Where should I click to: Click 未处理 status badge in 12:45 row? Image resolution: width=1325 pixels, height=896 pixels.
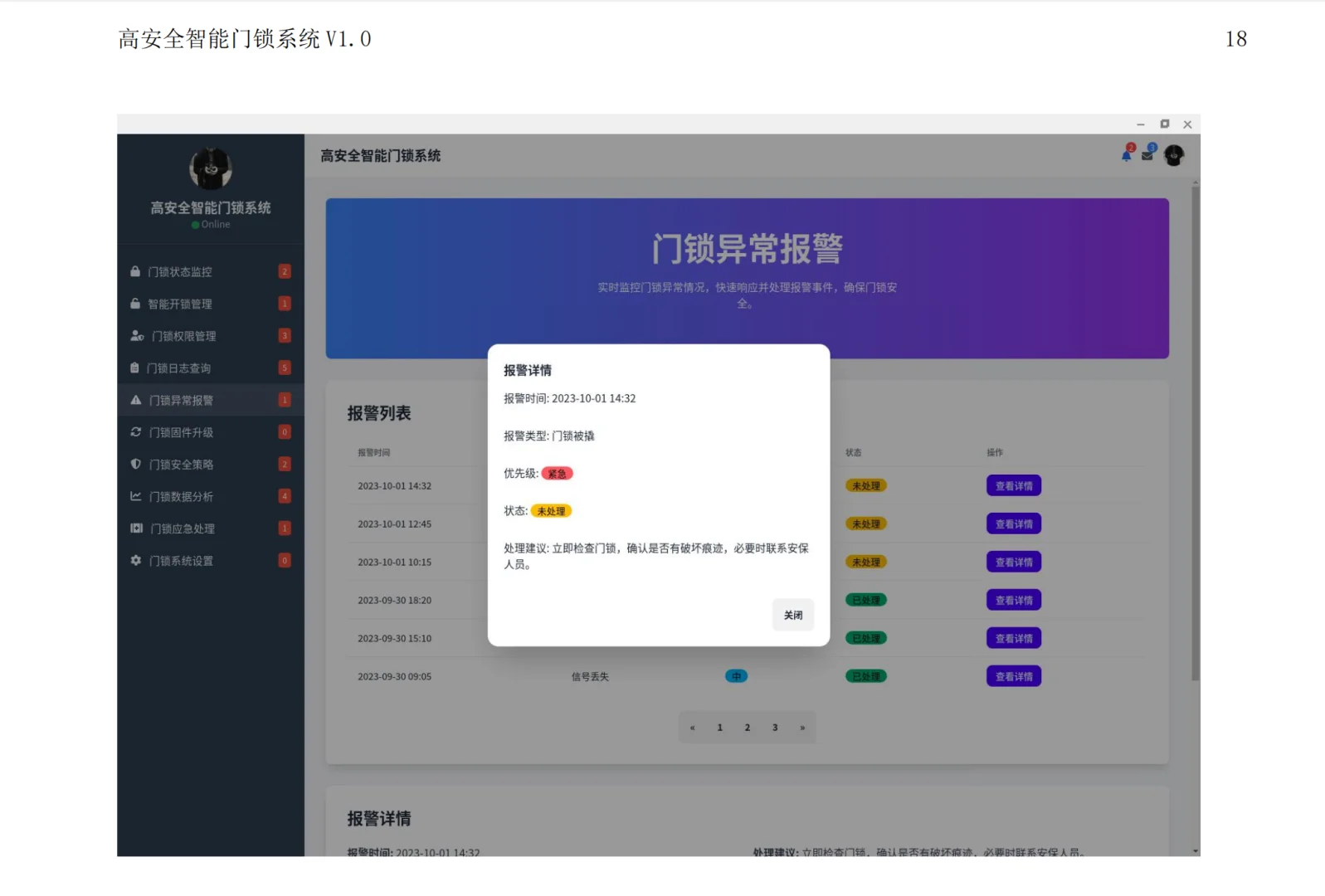click(866, 524)
